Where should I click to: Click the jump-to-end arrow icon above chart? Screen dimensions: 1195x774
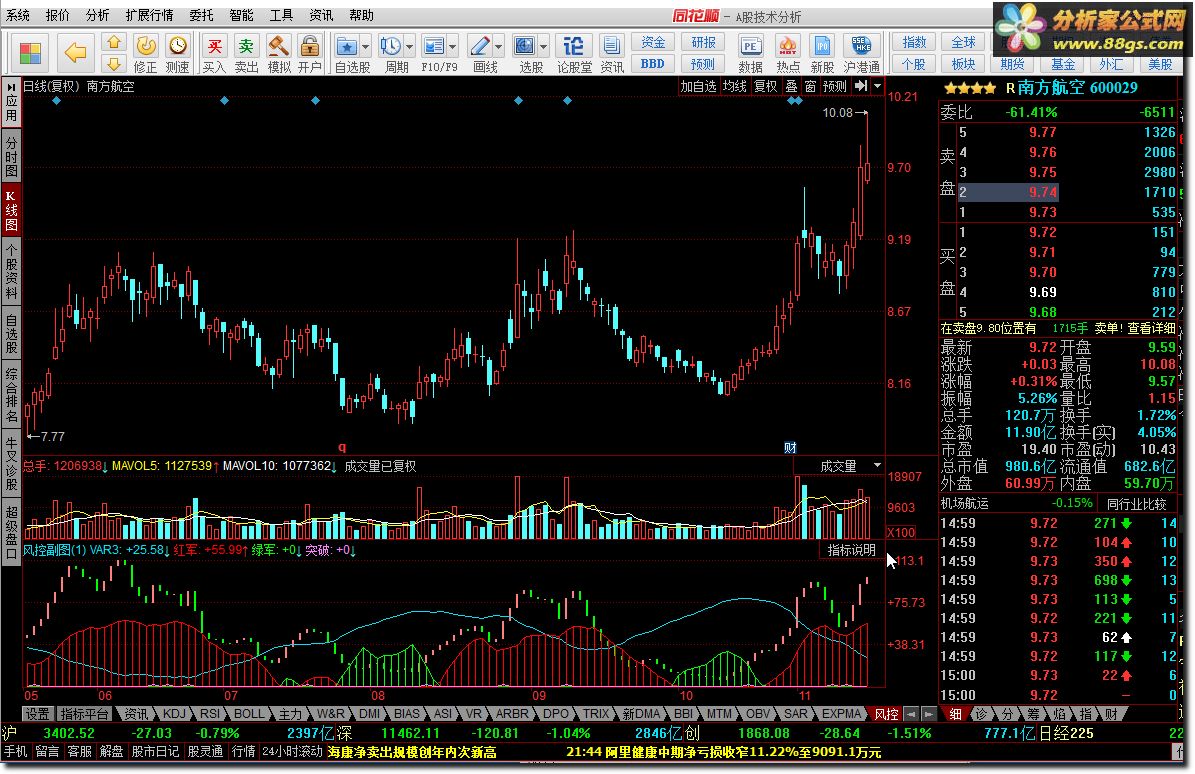861,86
